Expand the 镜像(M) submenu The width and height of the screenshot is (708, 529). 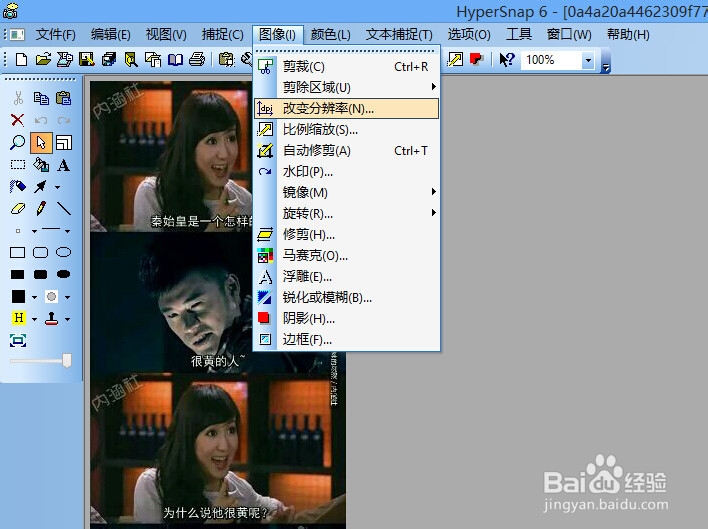tap(346, 192)
